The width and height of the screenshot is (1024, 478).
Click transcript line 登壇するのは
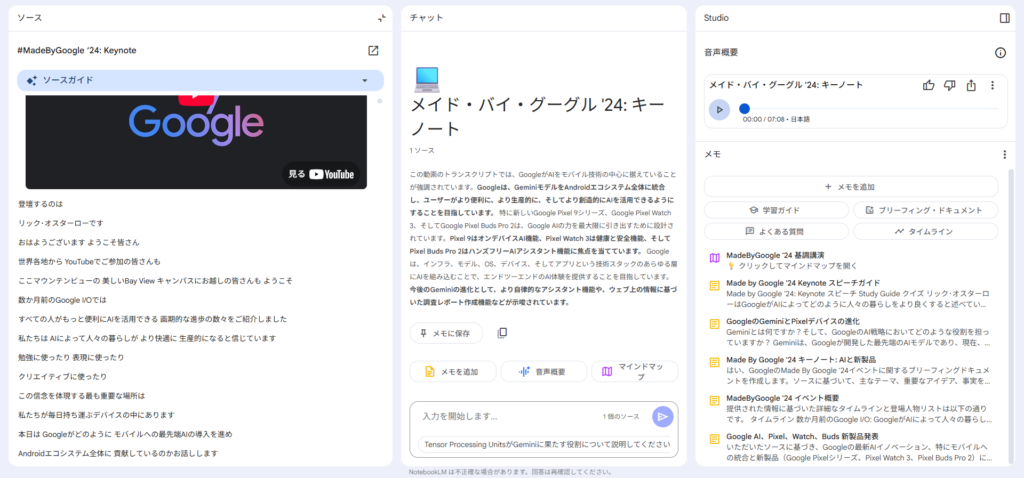[x=41, y=204]
